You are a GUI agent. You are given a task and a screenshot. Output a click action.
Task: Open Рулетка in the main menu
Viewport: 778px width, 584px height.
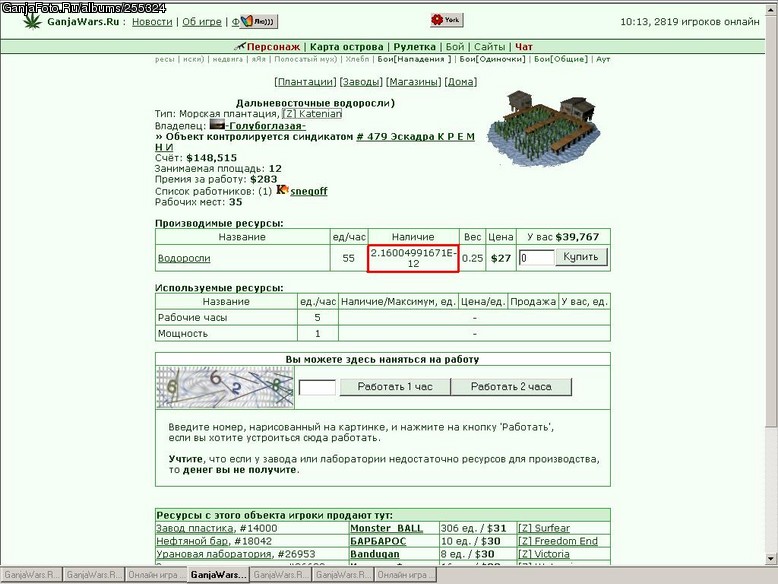[414, 47]
